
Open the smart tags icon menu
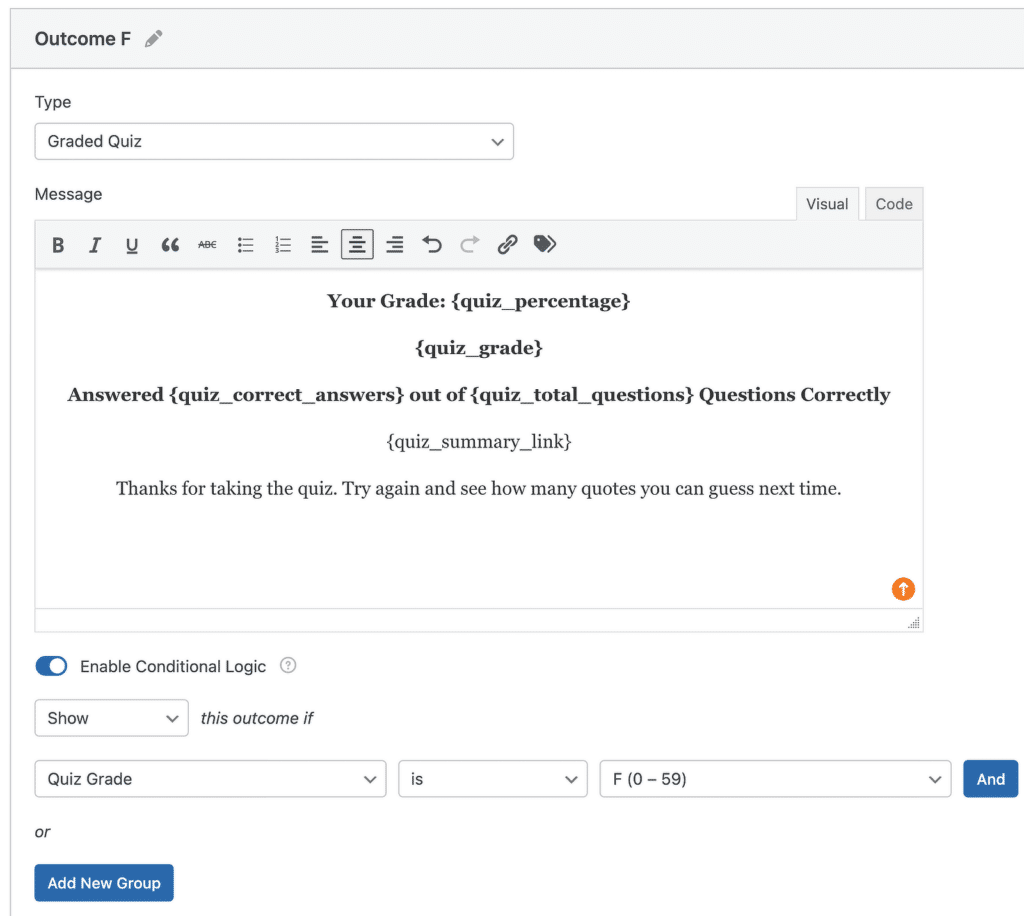tap(545, 245)
